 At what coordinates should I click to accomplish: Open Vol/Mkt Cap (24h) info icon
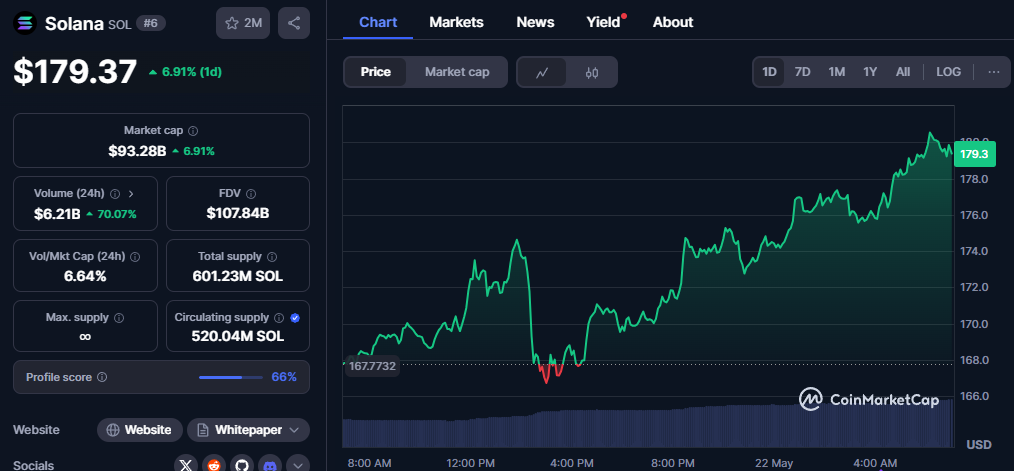pos(135,256)
